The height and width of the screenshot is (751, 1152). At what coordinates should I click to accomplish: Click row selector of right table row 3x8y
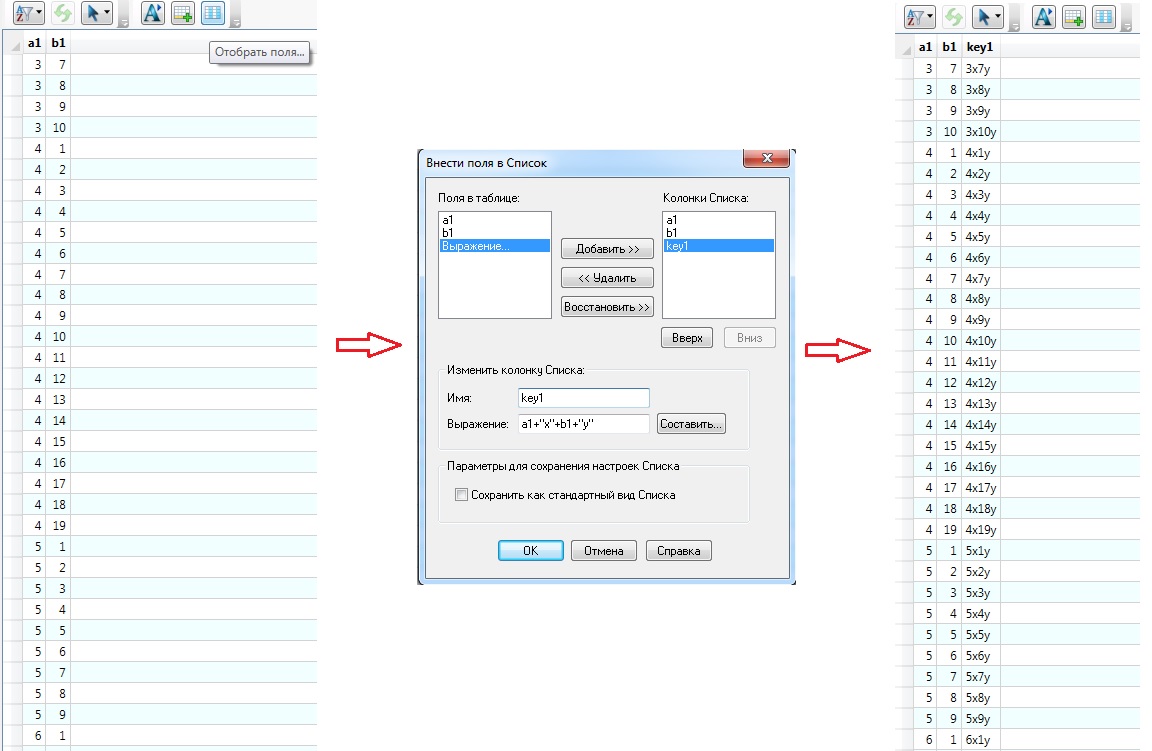pos(904,90)
